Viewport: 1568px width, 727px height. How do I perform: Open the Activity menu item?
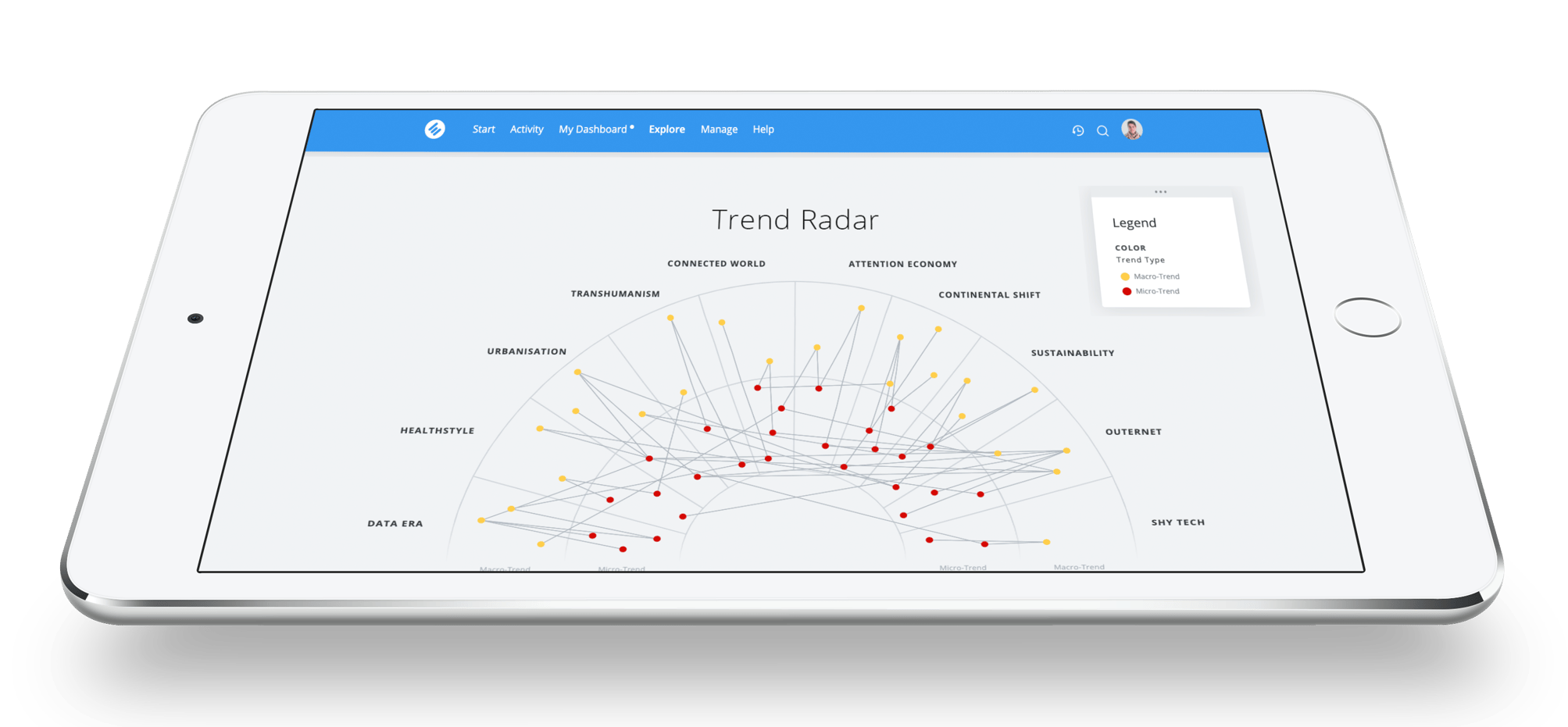pyautogui.click(x=527, y=129)
